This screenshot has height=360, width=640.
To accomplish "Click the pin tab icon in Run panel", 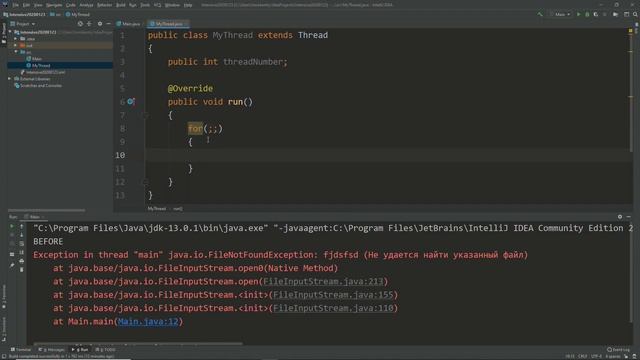I will (x=12, y=265).
